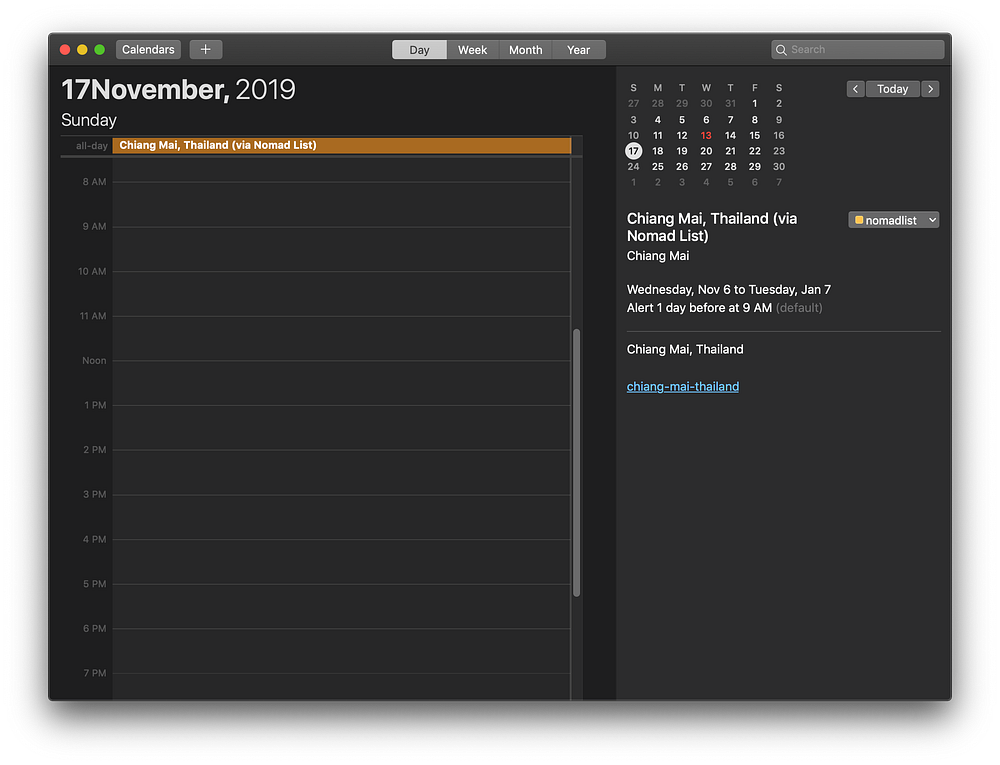Screen dimensions: 1000x765
Task: Click the search magnifier icon
Action: point(781,50)
